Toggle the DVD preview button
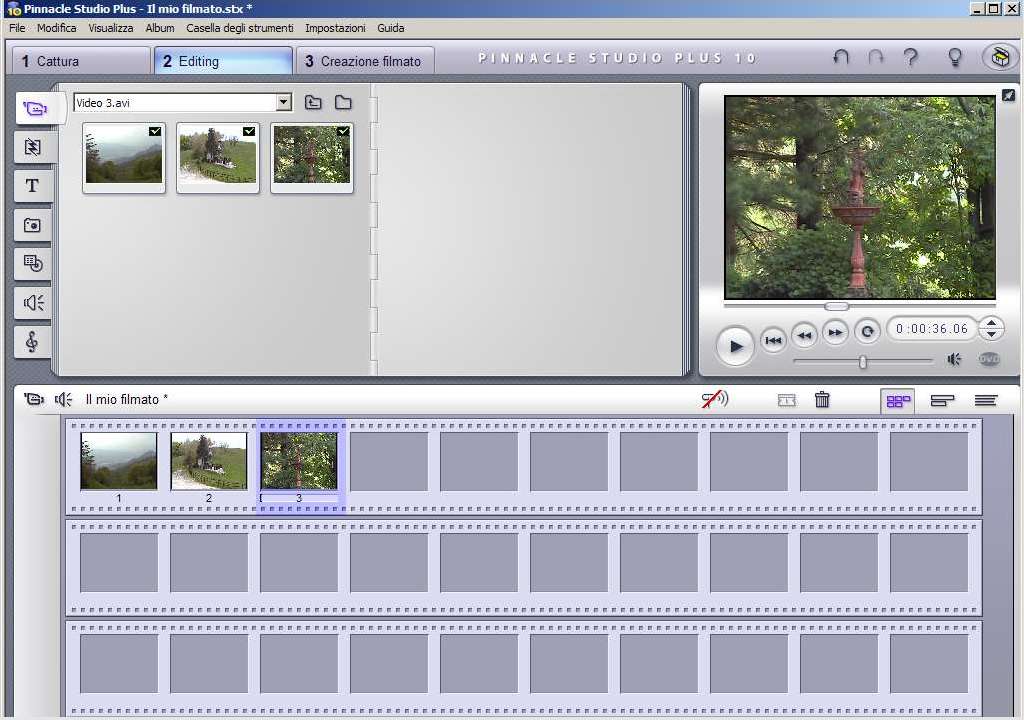The height and width of the screenshot is (720, 1024). coord(989,359)
